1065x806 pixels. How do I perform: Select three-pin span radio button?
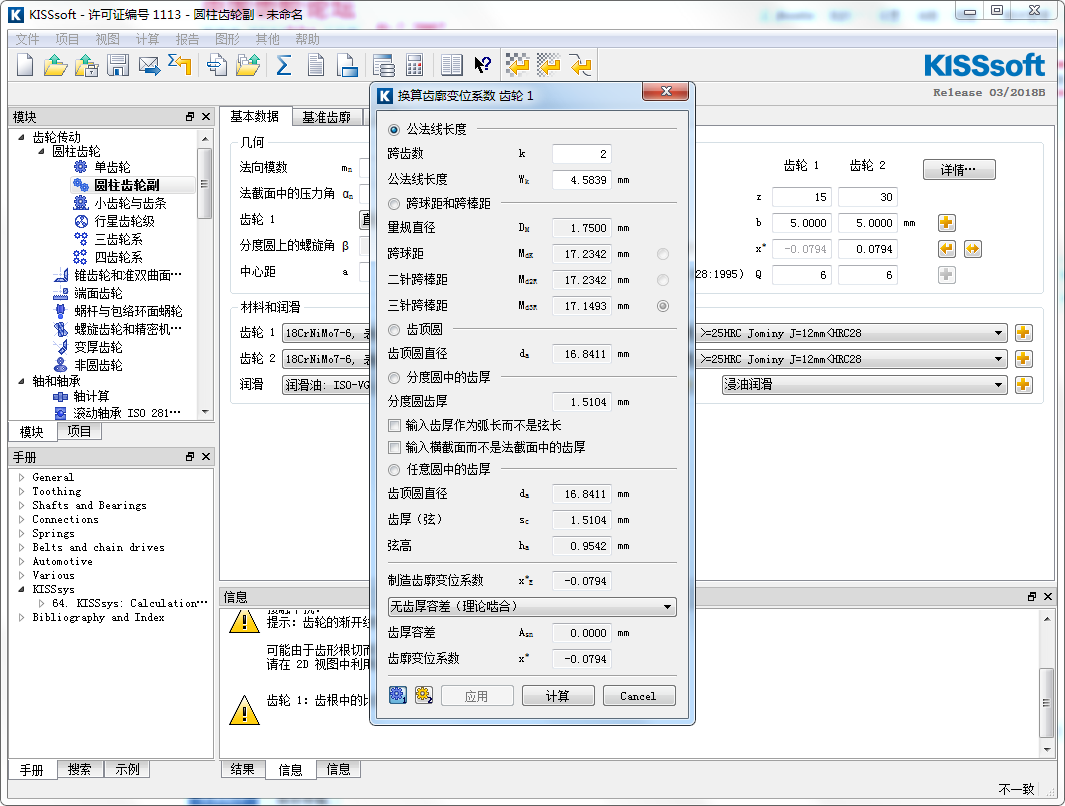663,306
